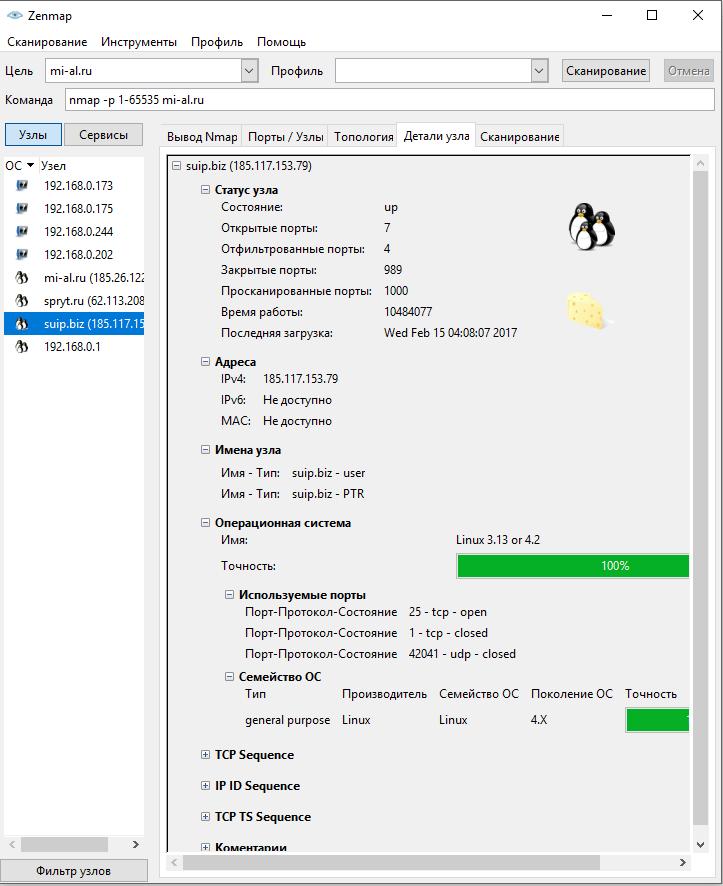Click OS icon next to 192.168.0.173
This screenshot has width=723, height=886.
(x=21, y=186)
